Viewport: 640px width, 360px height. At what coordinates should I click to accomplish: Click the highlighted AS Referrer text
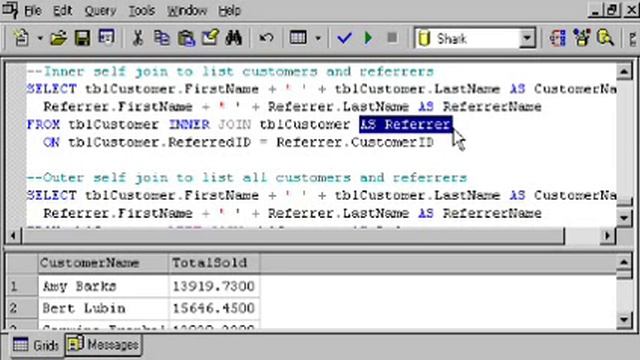click(406, 124)
